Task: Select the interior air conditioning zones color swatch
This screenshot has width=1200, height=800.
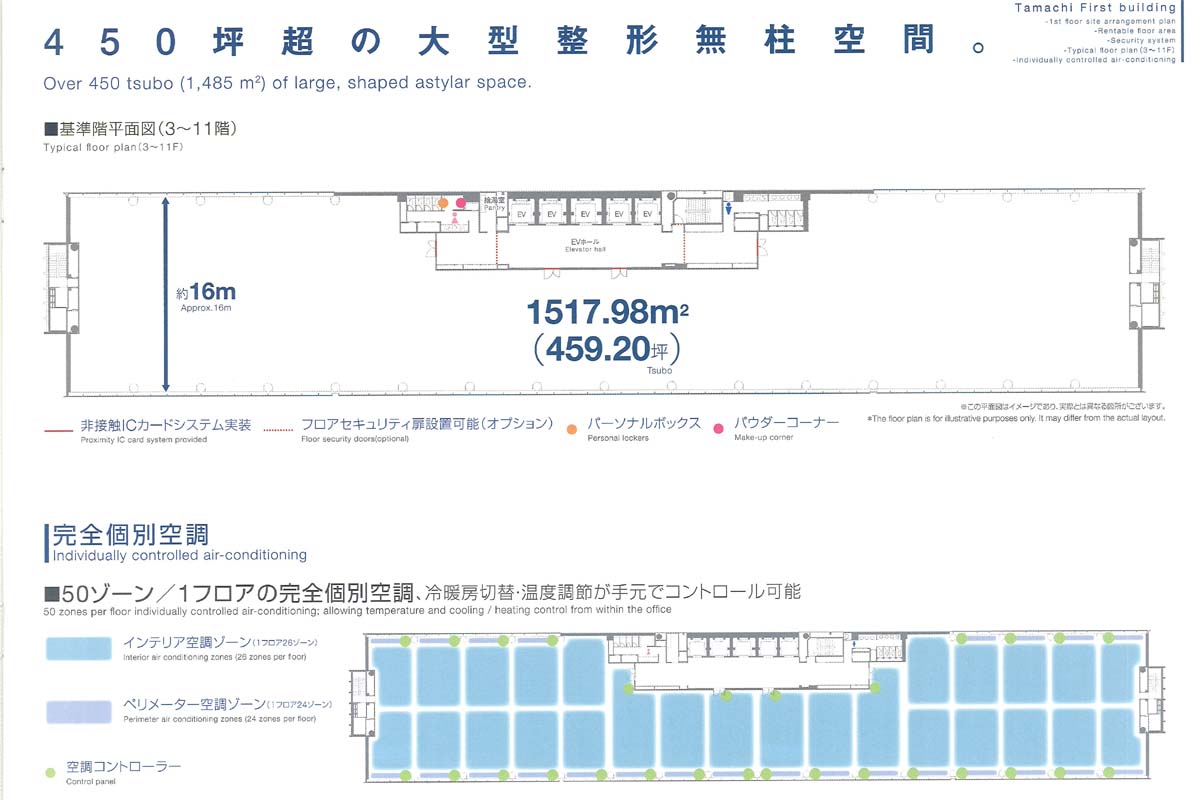Action: 78,648
